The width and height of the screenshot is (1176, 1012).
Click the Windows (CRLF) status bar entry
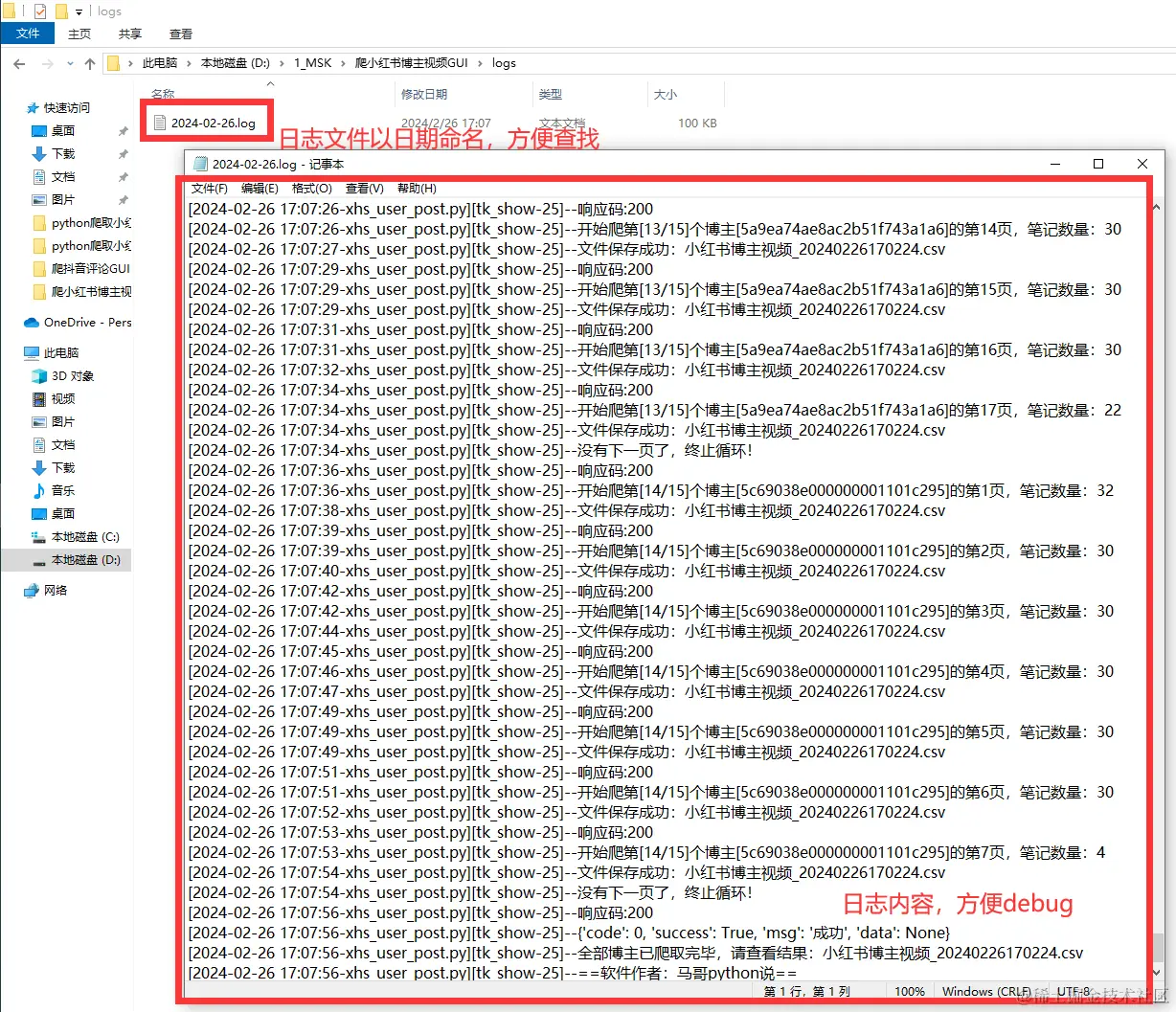(986, 991)
